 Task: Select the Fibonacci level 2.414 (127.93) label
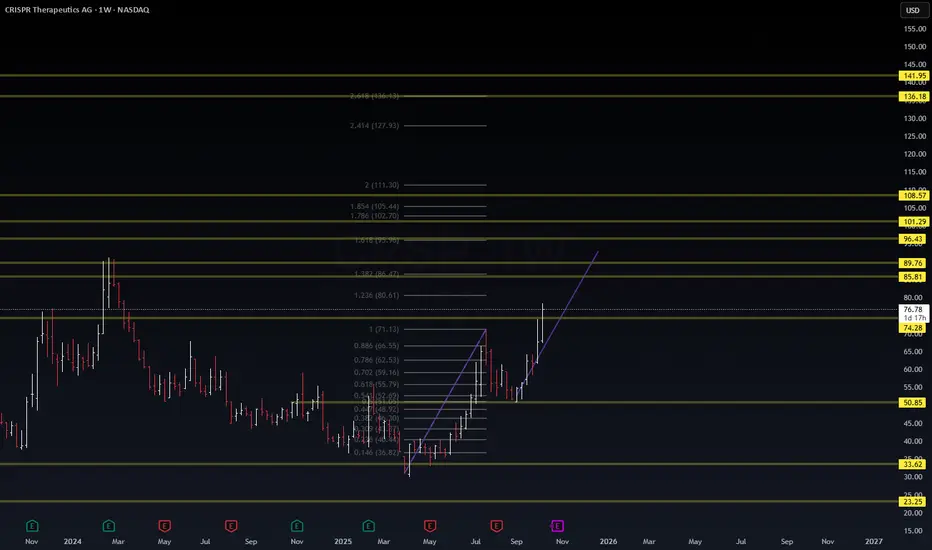coord(374,125)
